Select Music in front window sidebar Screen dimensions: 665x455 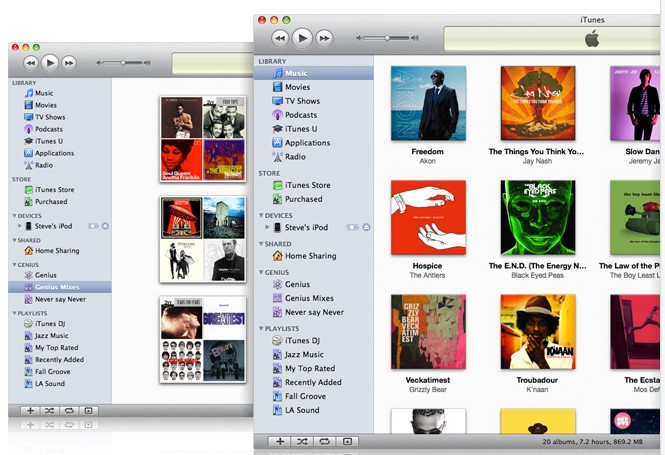314,73
